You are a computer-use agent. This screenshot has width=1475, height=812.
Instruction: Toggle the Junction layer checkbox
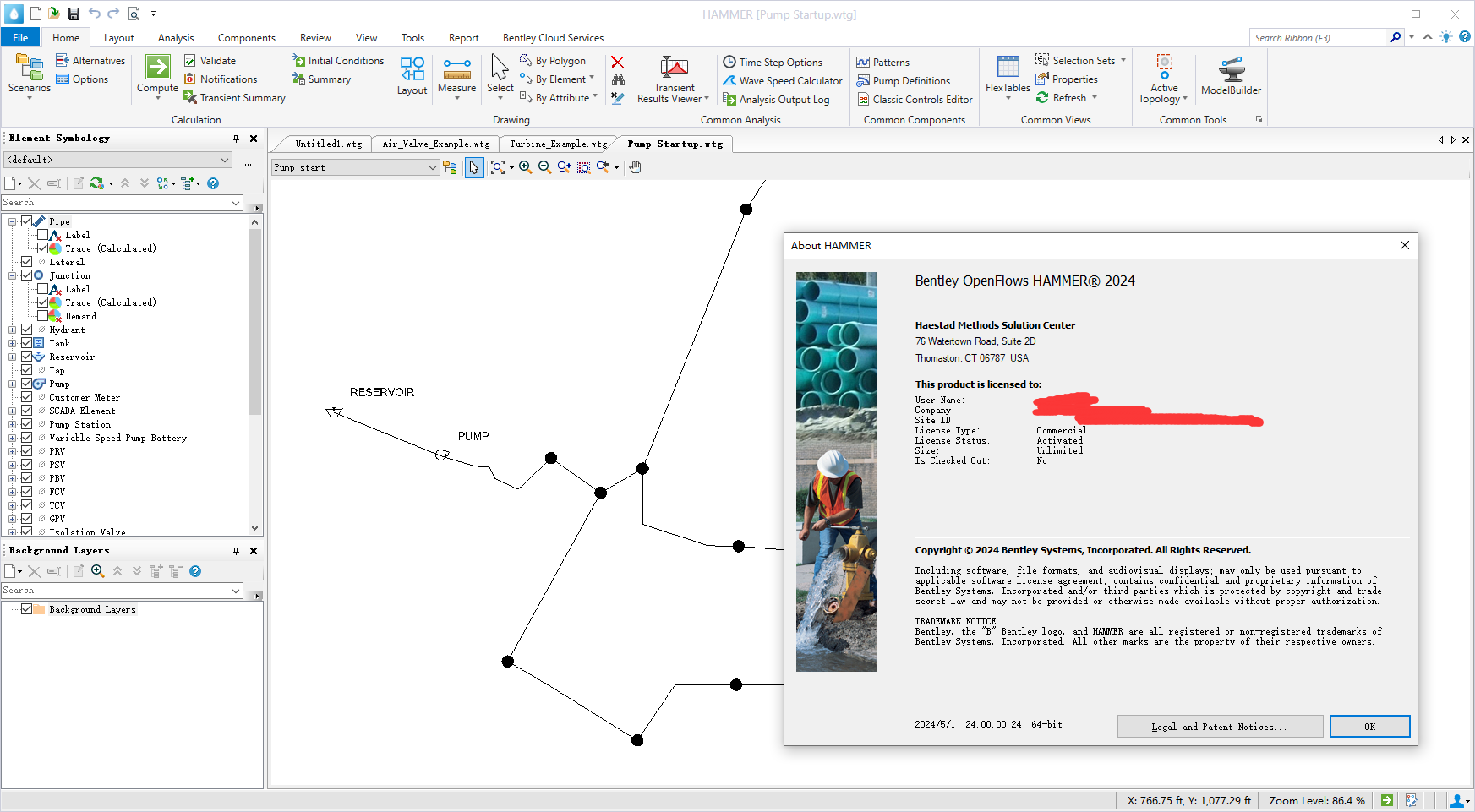pyautogui.click(x=26, y=275)
